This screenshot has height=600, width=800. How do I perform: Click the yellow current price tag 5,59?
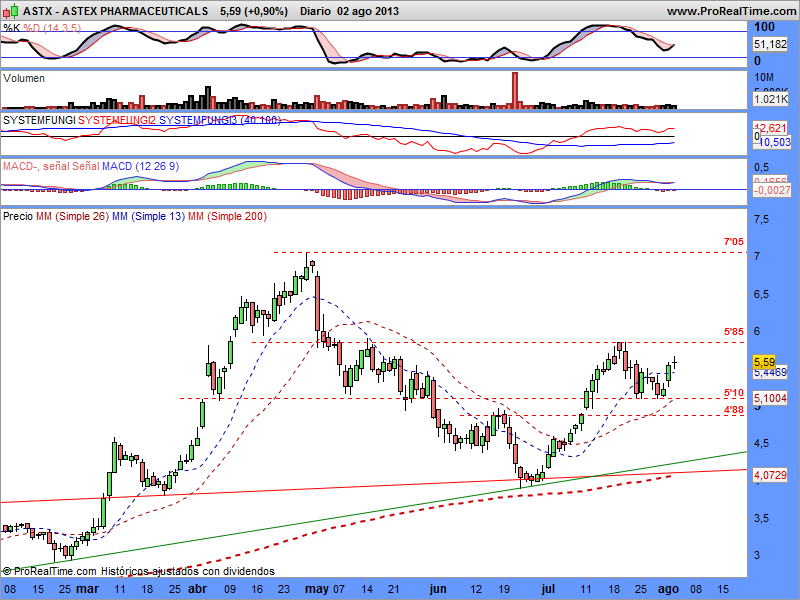tap(764, 362)
